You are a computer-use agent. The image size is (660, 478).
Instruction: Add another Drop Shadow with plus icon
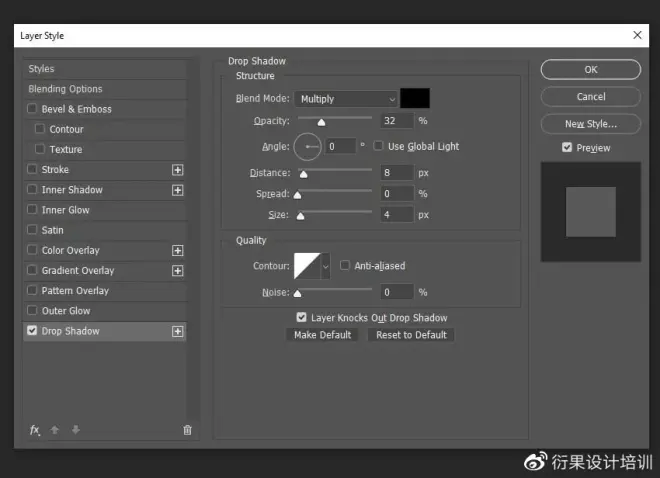178,332
